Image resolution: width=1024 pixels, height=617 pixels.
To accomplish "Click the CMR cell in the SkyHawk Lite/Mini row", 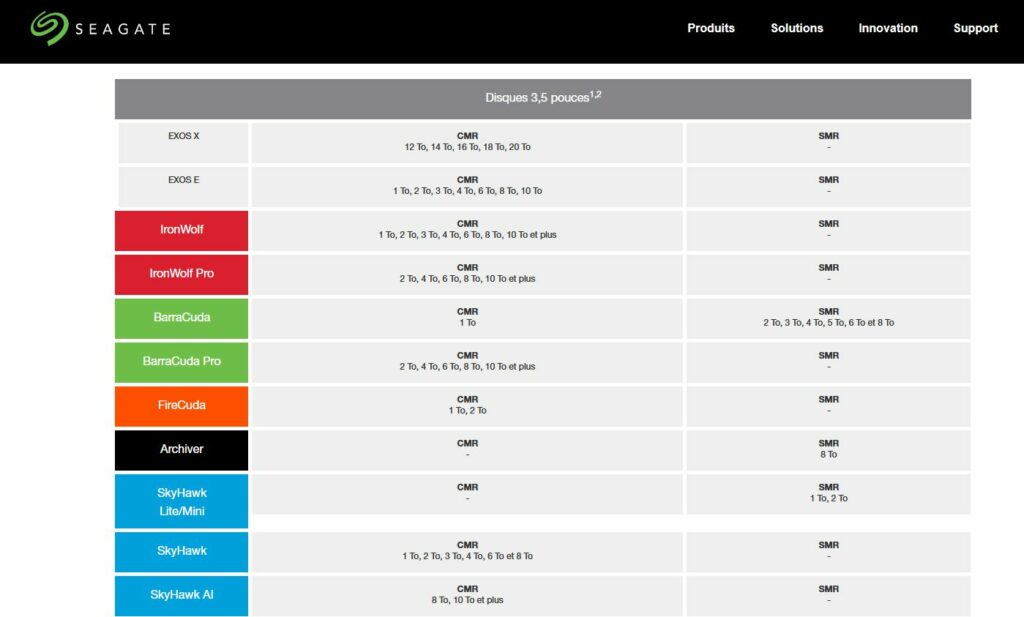I will (x=468, y=494).
